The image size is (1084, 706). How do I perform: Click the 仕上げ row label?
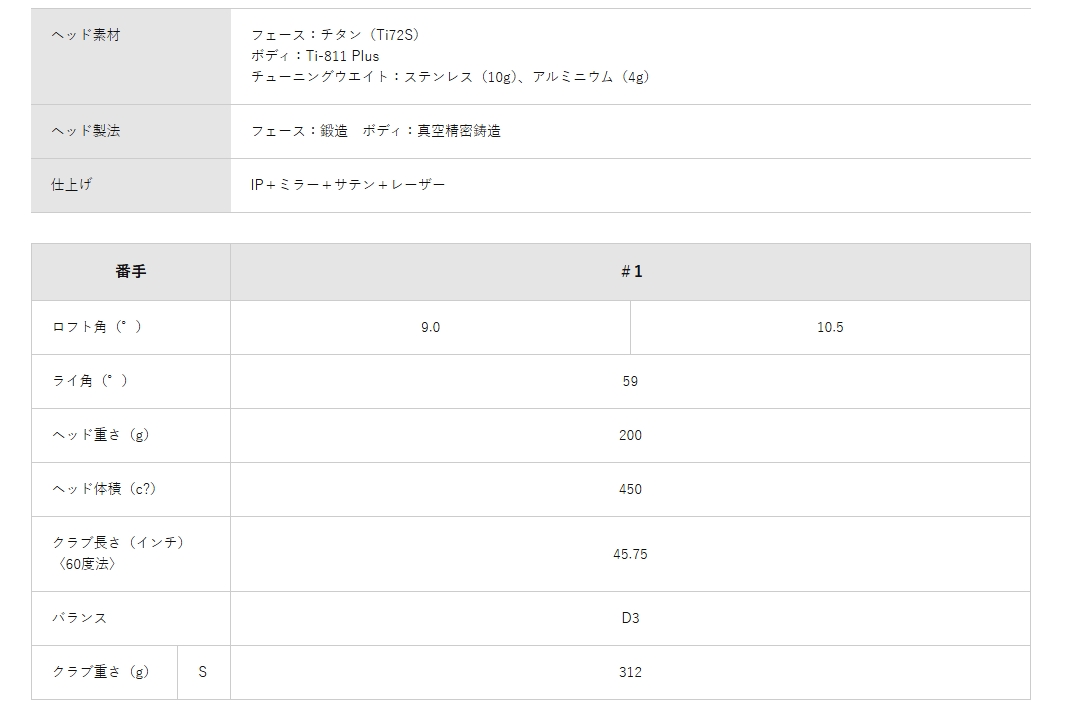pos(71,185)
